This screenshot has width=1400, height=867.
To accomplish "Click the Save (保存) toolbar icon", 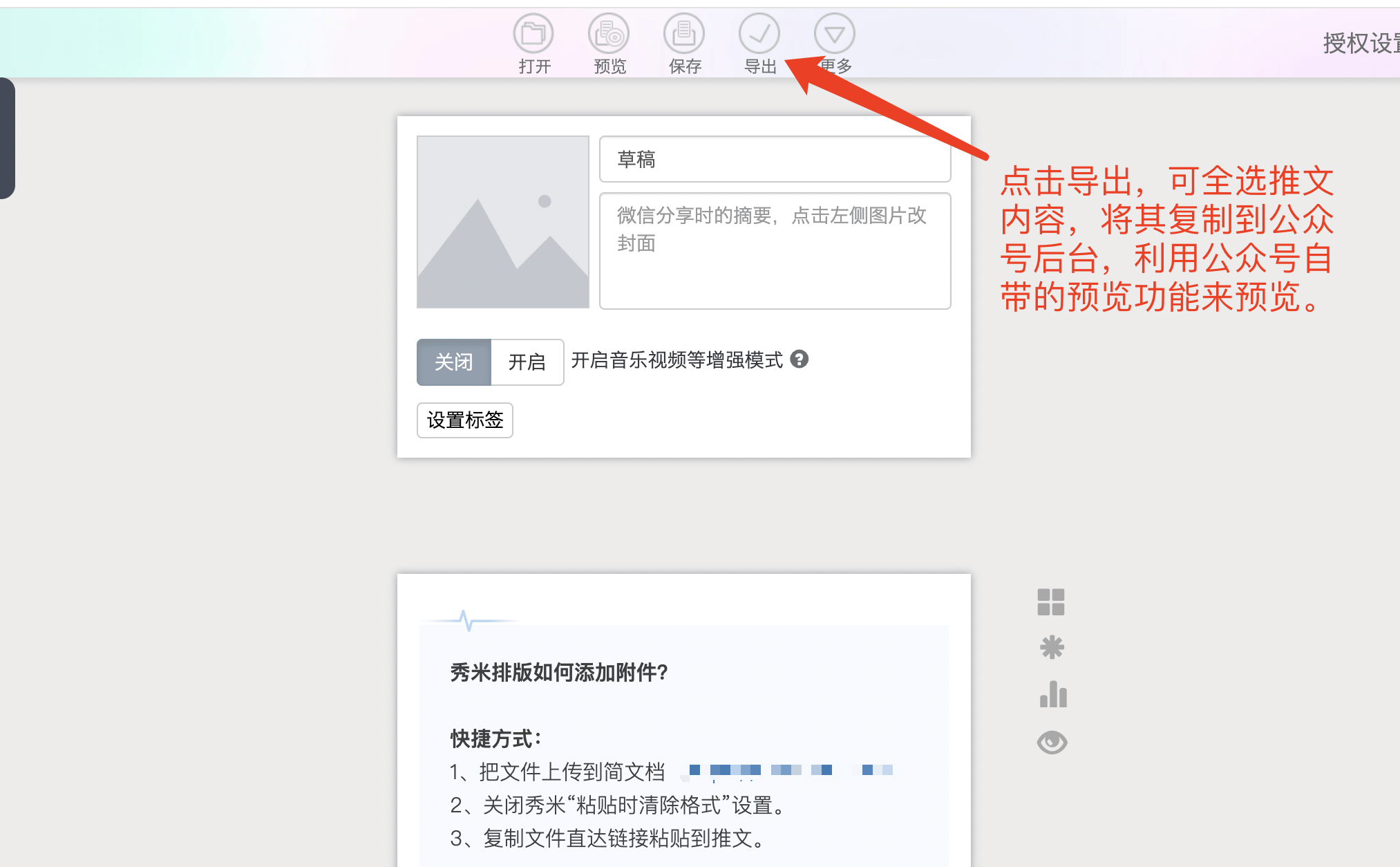I will tap(684, 34).
